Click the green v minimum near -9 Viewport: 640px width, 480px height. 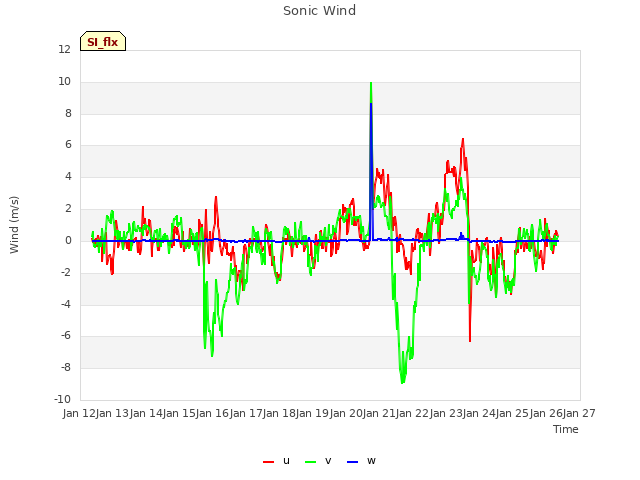point(402,382)
